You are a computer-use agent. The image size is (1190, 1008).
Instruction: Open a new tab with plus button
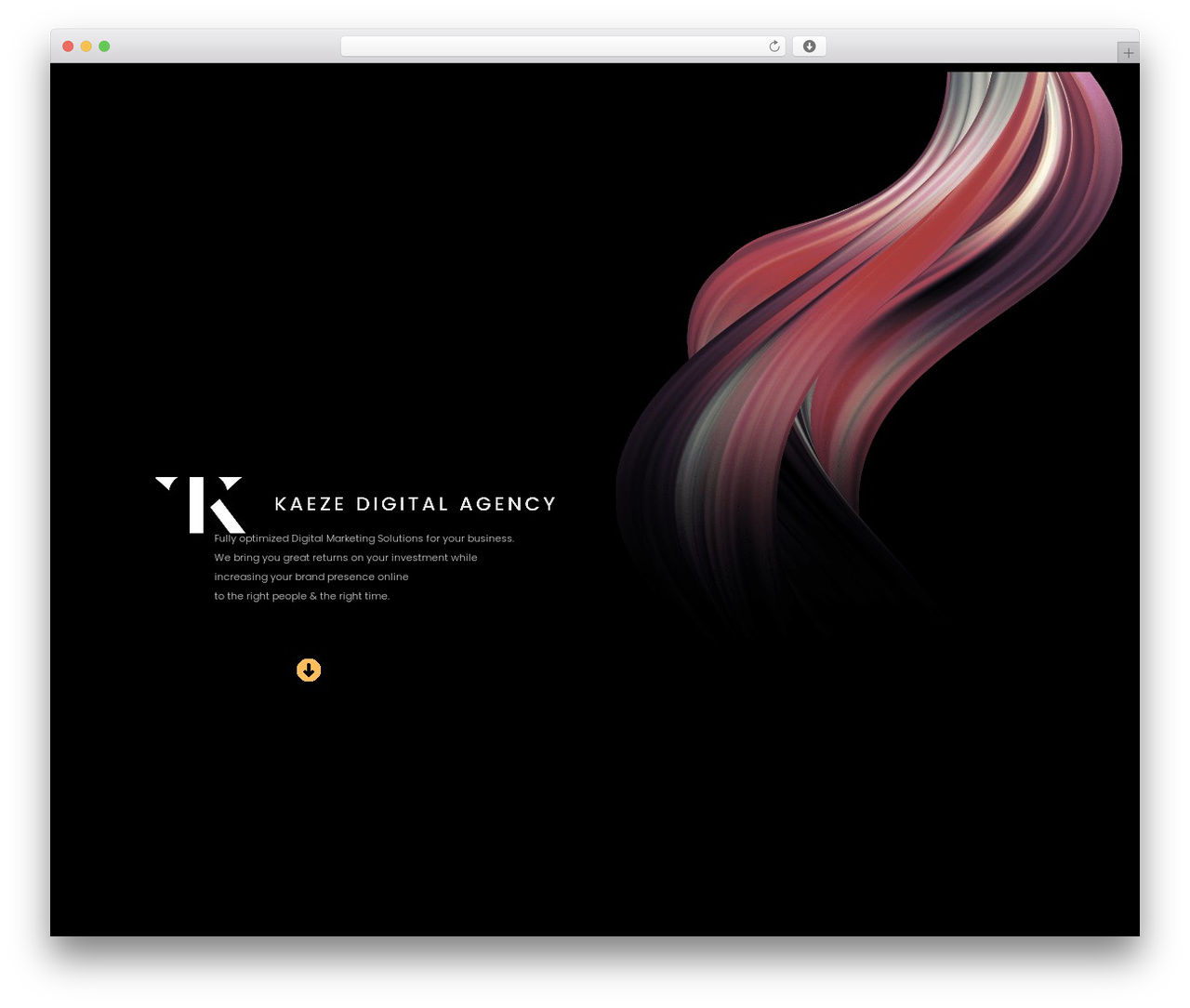tap(1128, 53)
